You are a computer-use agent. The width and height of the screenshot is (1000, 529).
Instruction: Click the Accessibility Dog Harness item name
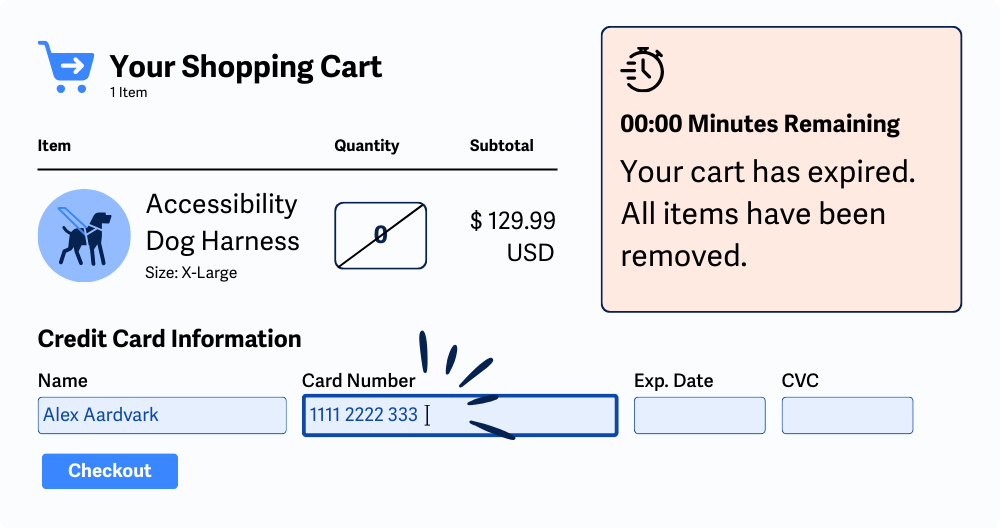pos(222,222)
